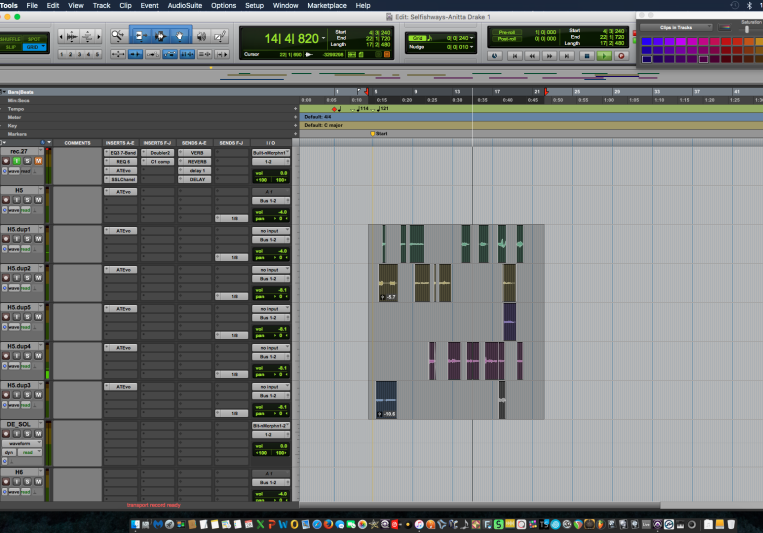The width and height of the screenshot is (763, 533).
Task: Toggle mute on rec.27 track
Action: 38,161
